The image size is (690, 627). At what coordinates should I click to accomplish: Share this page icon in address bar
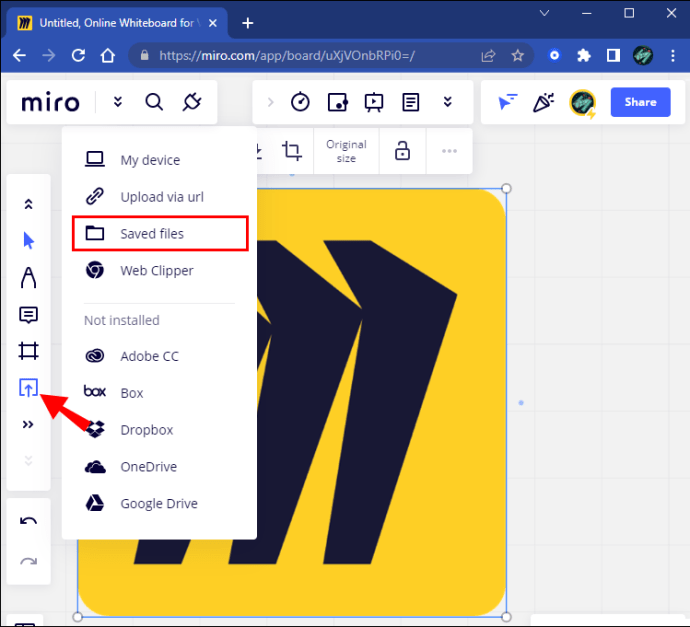point(488,56)
